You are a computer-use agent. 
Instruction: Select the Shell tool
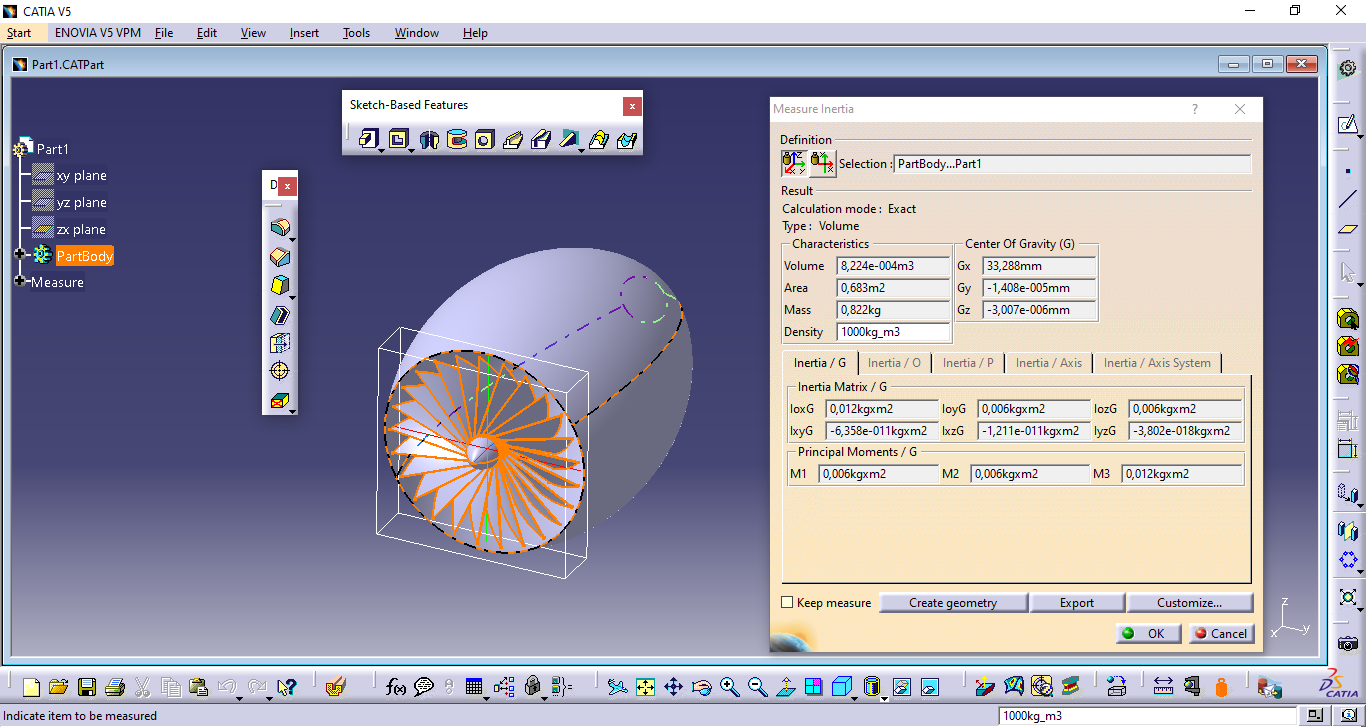pos(280,314)
